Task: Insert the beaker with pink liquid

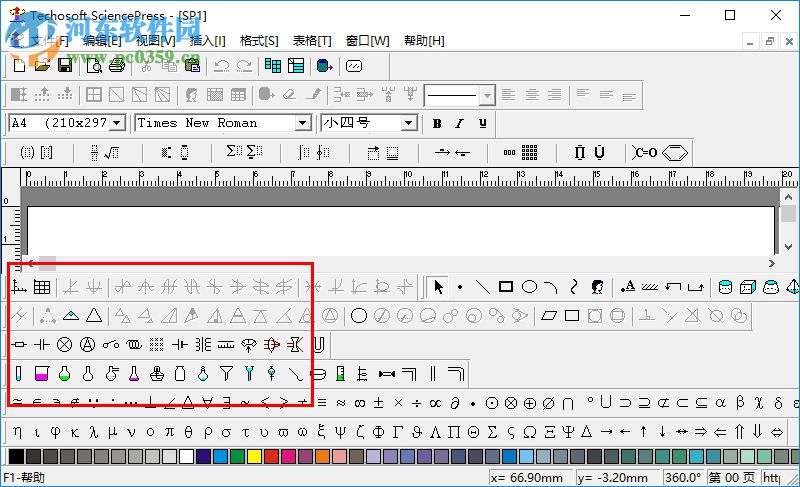Action: pyautogui.click(x=41, y=374)
